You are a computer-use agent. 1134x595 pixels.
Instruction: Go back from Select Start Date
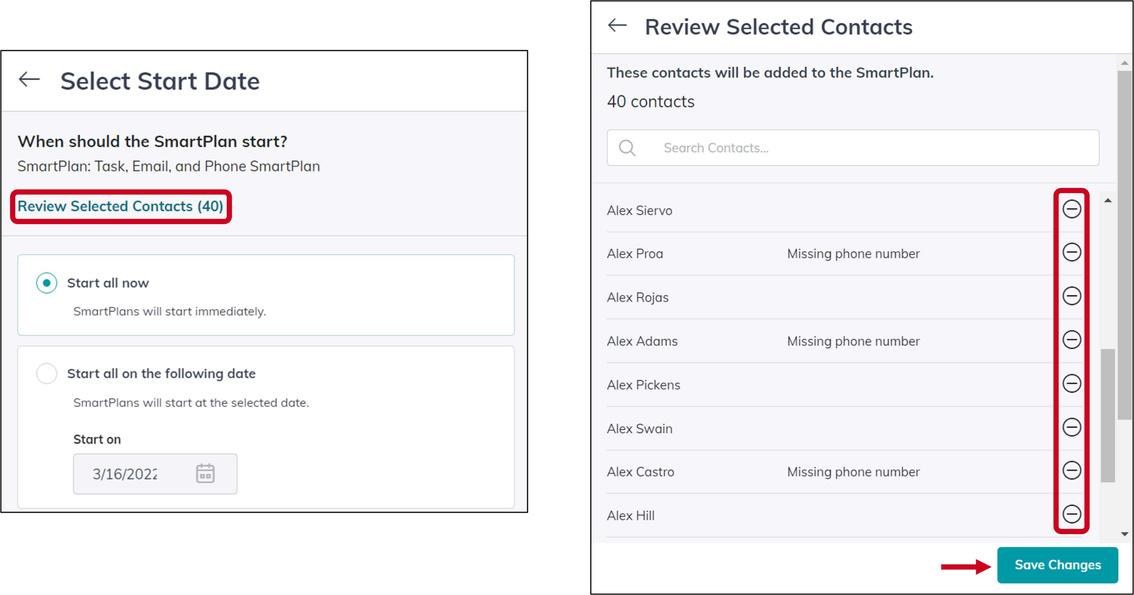(x=30, y=80)
